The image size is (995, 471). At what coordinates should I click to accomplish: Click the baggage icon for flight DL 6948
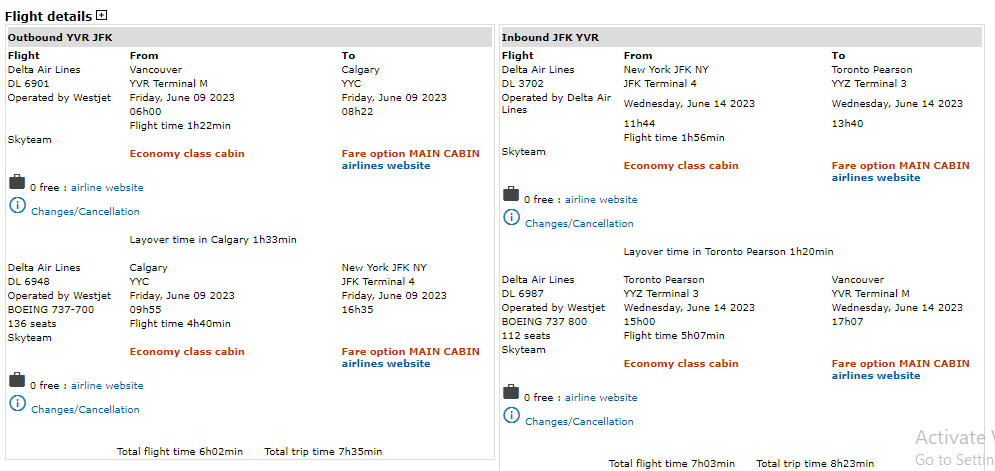(16, 380)
